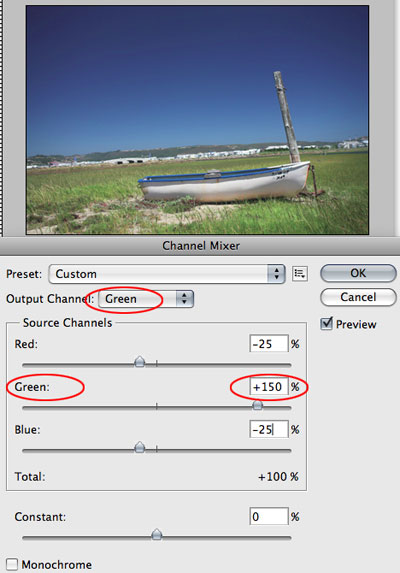The width and height of the screenshot is (400, 573).
Task: Click the Channel Mixer title bar
Action: coord(200,246)
